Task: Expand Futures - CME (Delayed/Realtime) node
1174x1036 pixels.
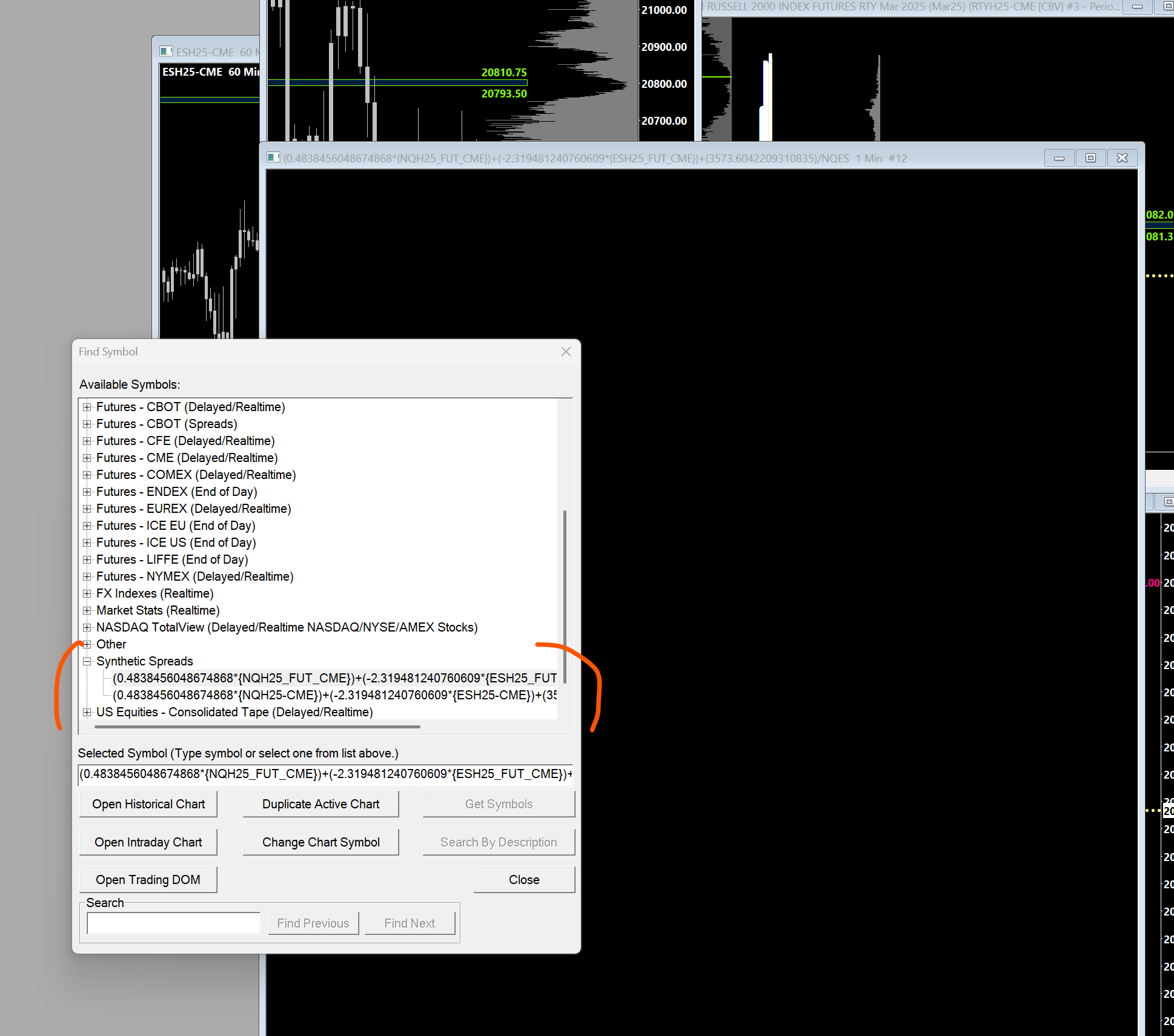Action: [x=87, y=458]
